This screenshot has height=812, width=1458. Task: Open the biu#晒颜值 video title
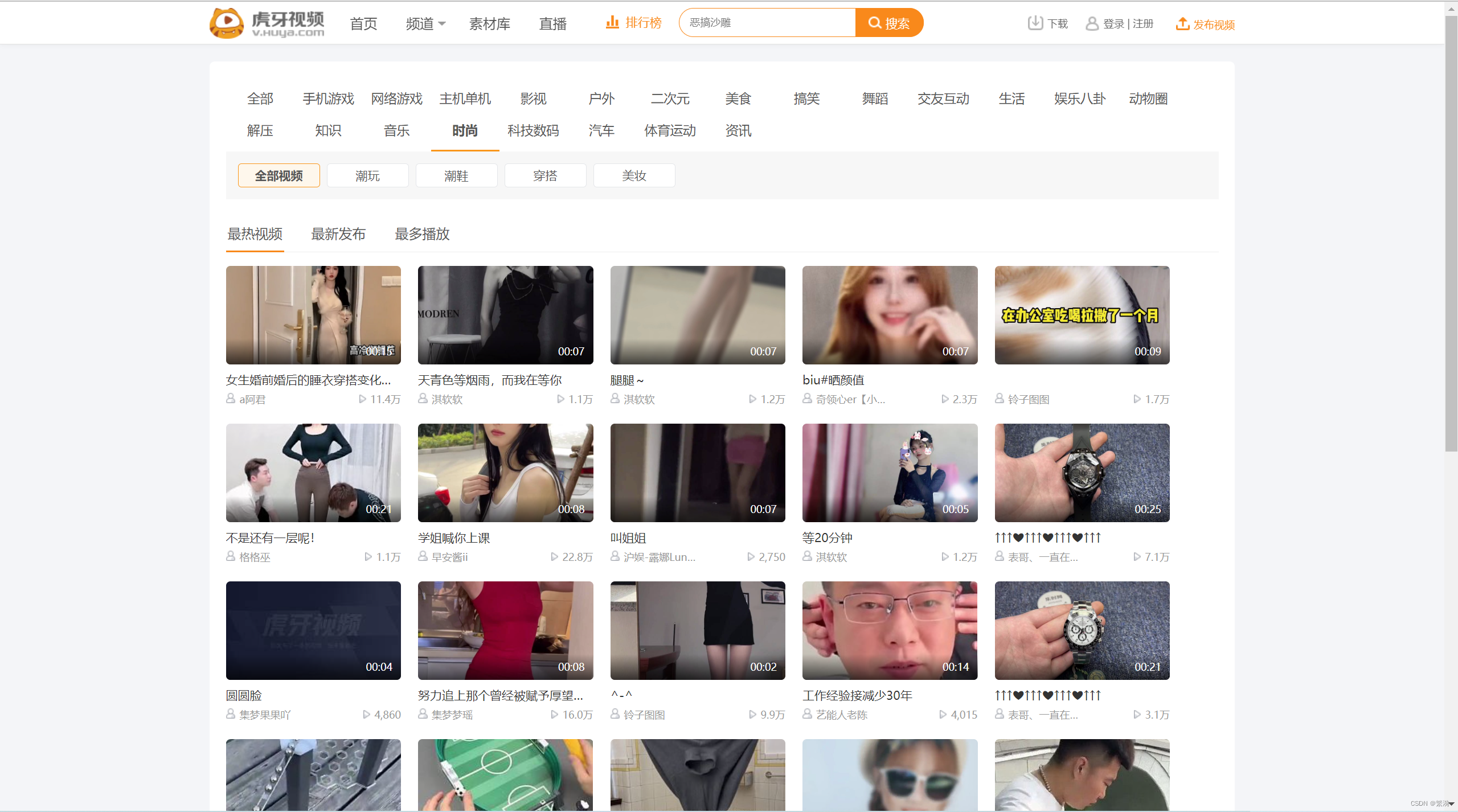coord(834,380)
